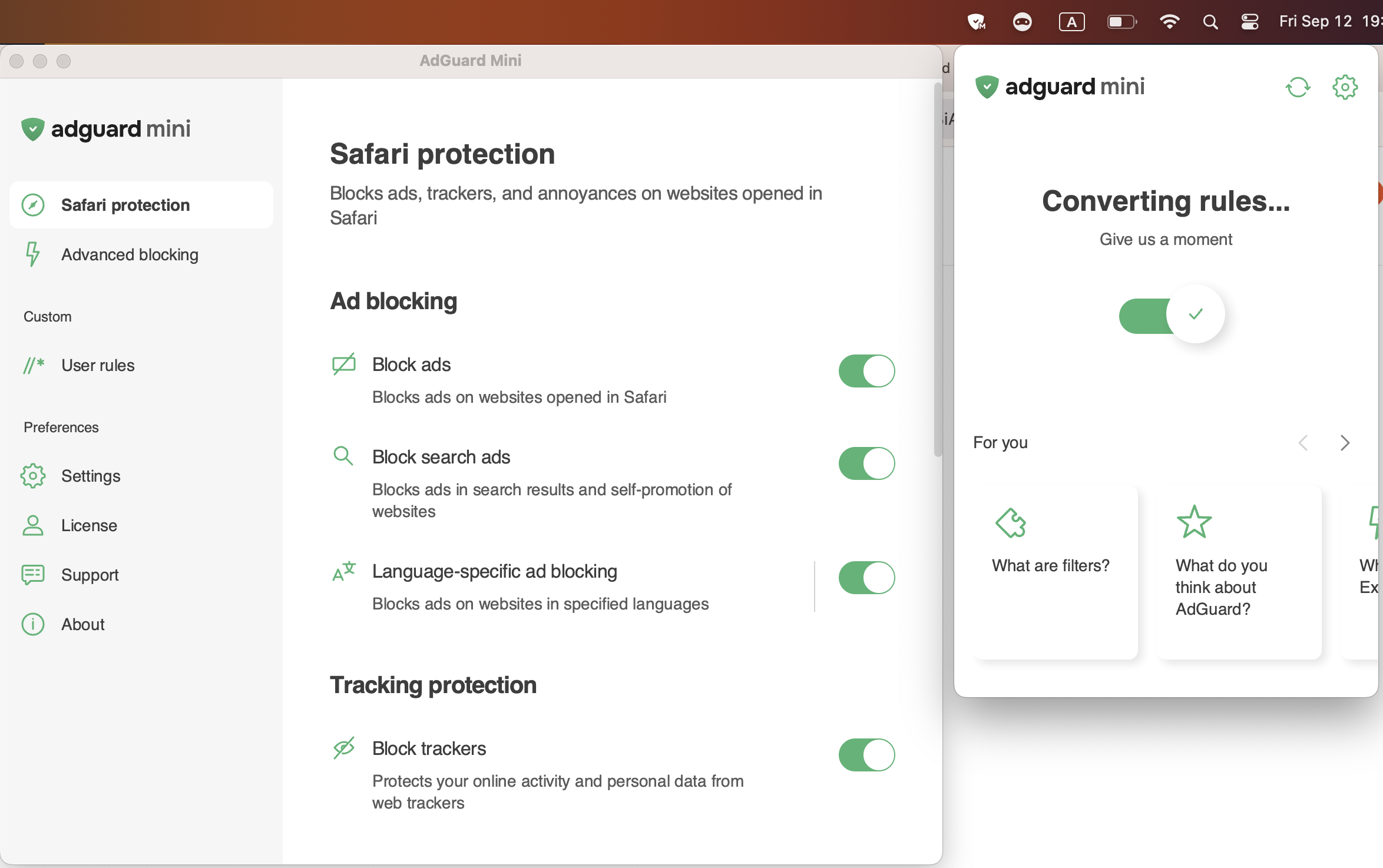This screenshot has height=868, width=1383.
Task: Disable the Block trackers toggle
Action: [x=866, y=755]
